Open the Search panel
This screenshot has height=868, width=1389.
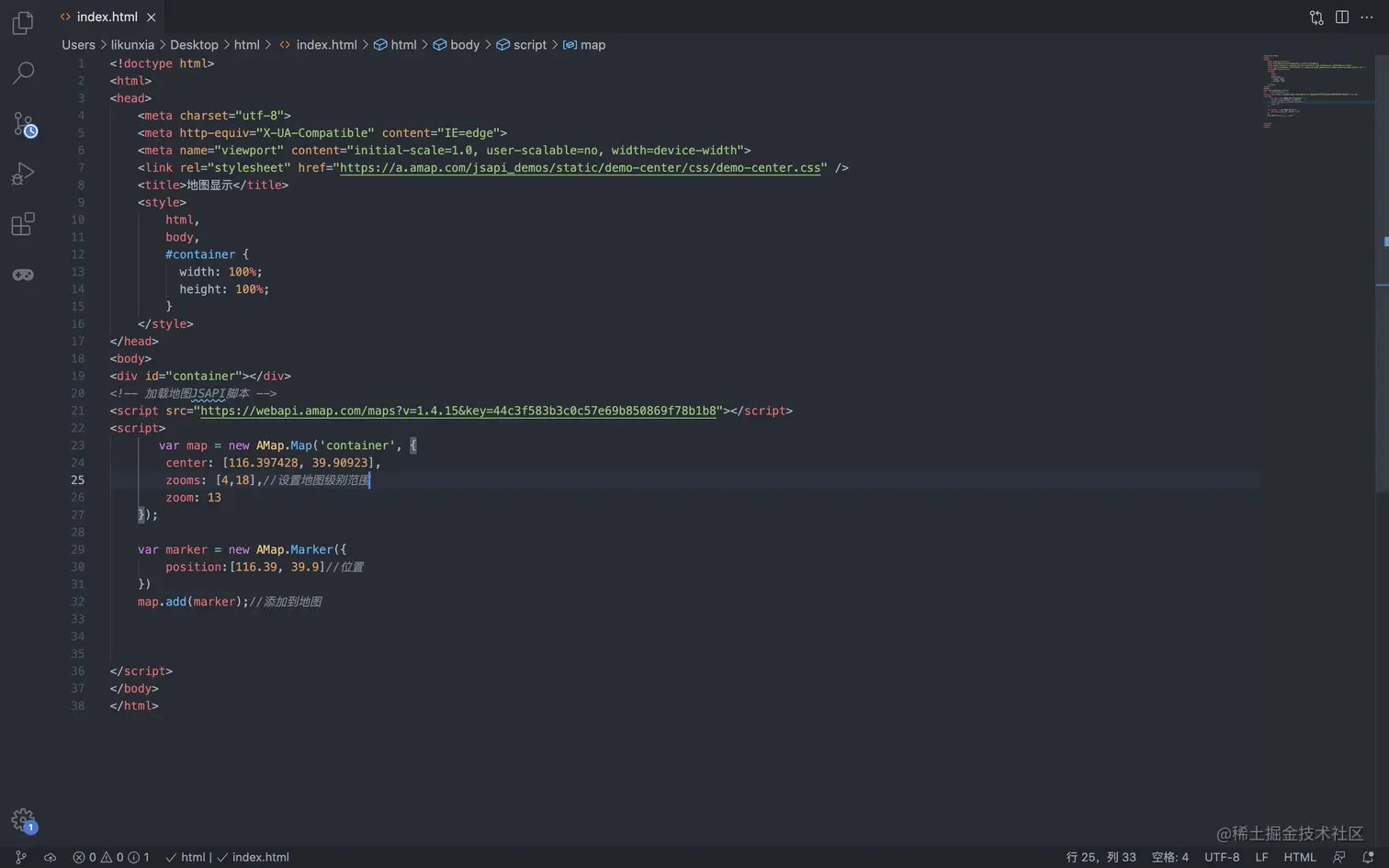[23, 73]
